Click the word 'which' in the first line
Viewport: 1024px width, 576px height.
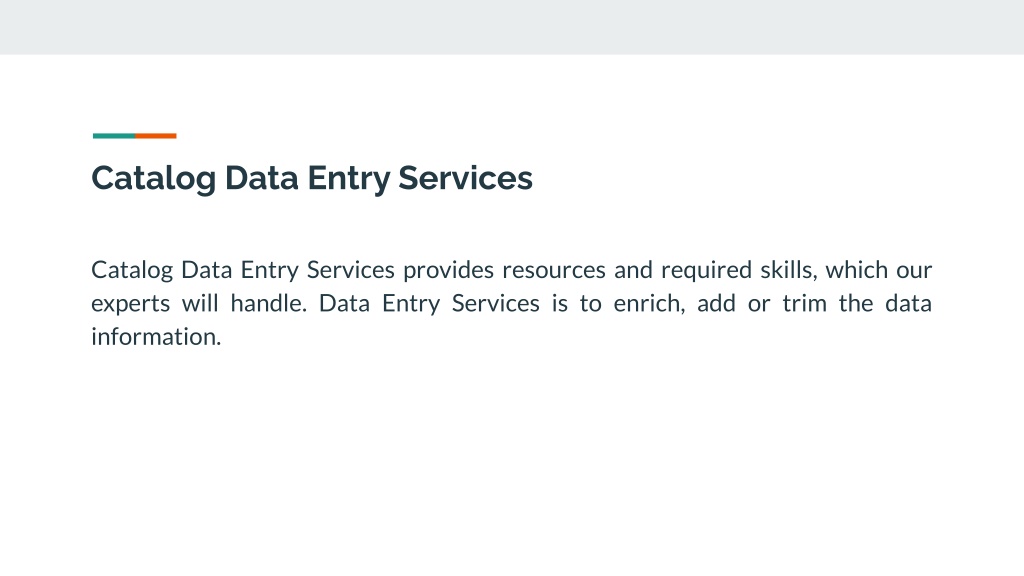[x=856, y=270]
